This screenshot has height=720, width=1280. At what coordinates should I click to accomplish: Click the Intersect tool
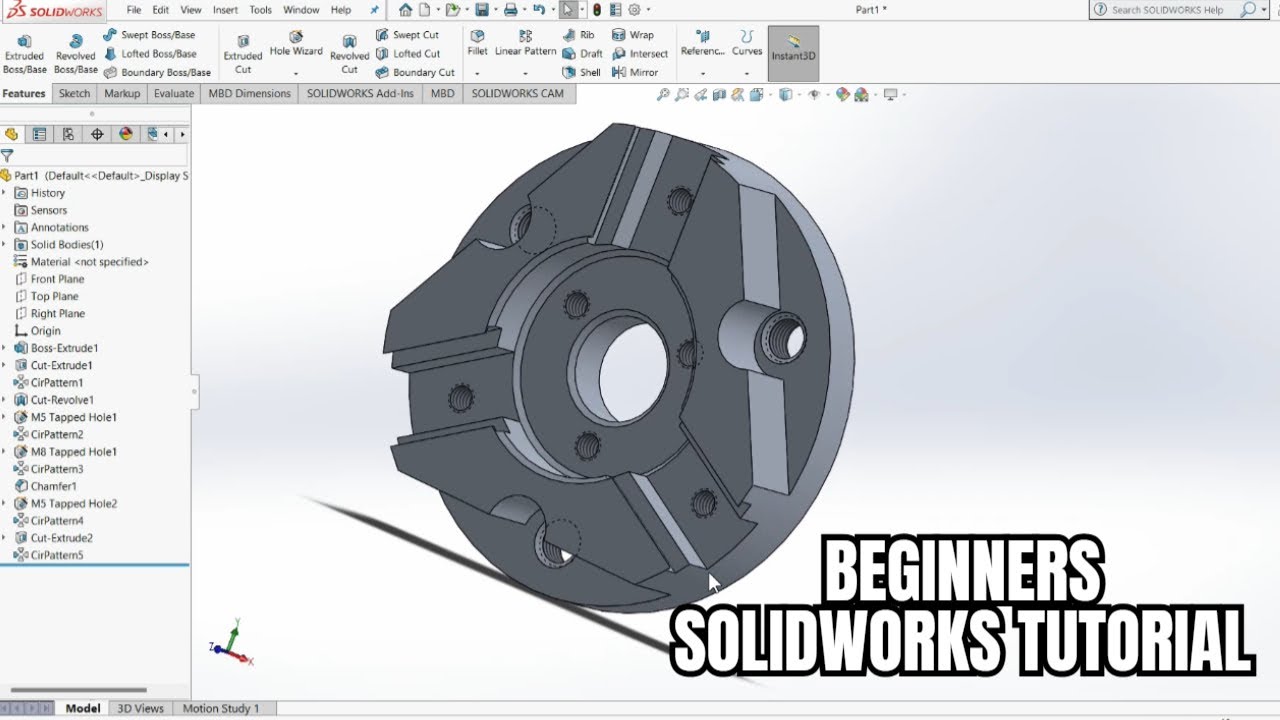click(640, 54)
